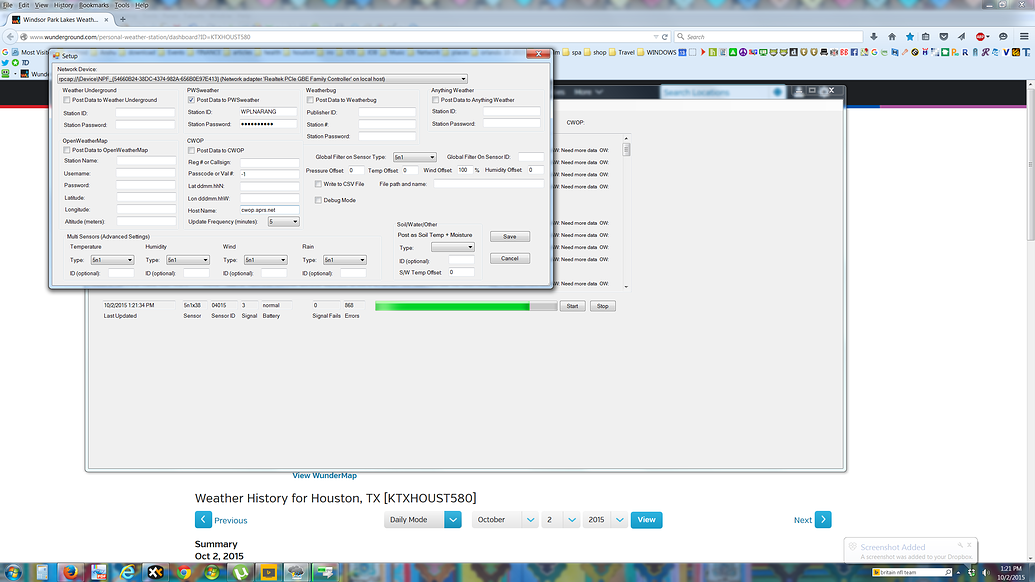Open uTorrent from taskbar
Screen dimensions: 1035x582
(x=240, y=572)
